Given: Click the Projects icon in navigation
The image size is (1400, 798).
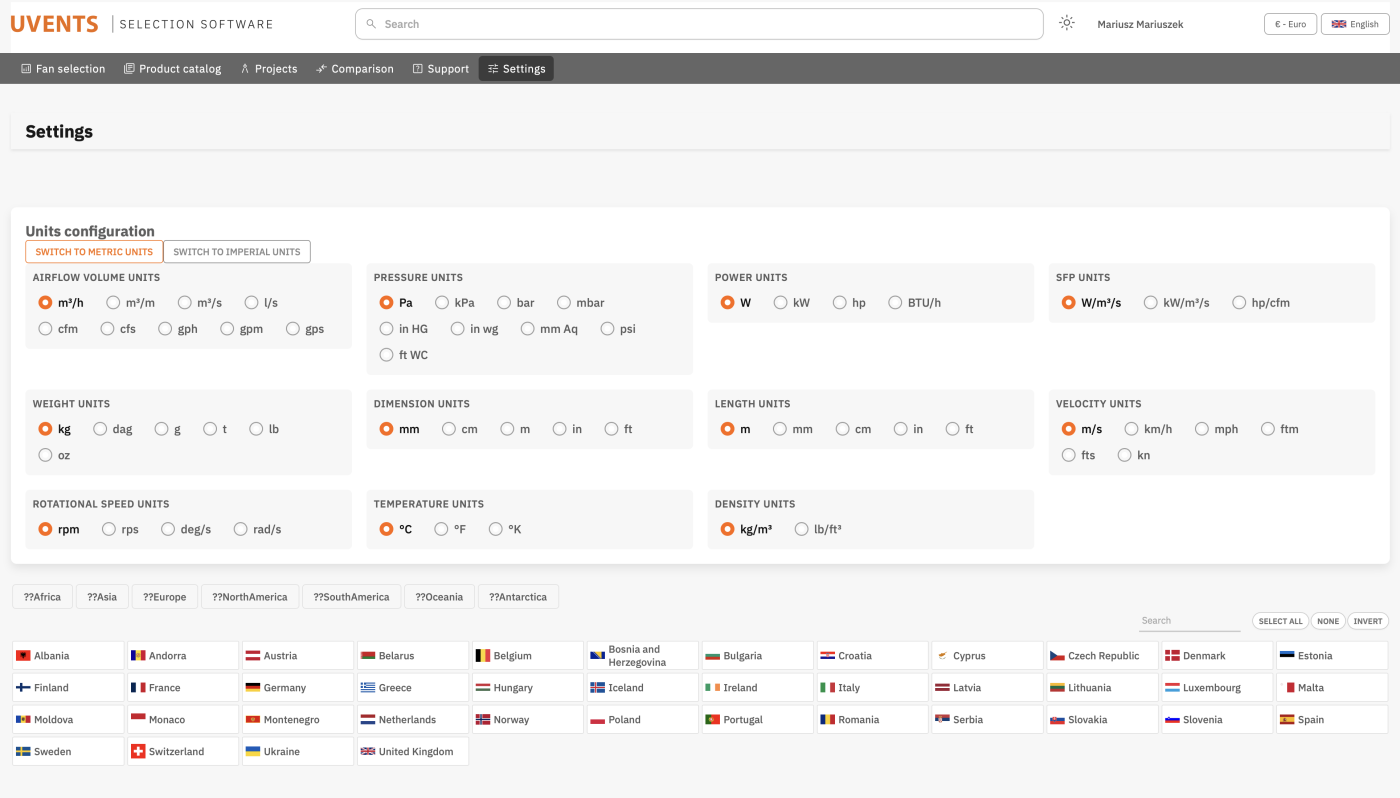Looking at the screenshot, I should (x=245, y=69).
